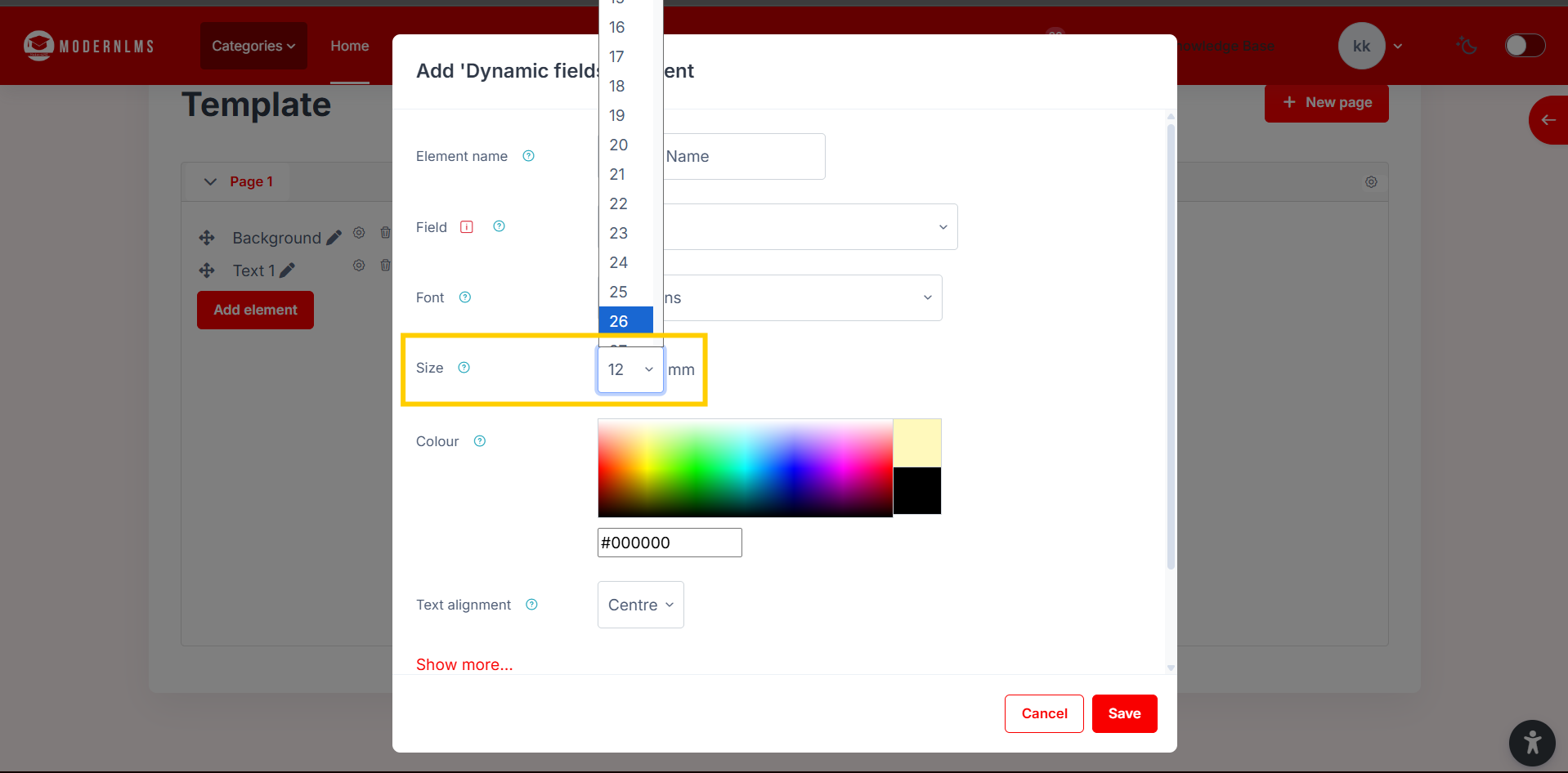The width and height of the screenshot is (1568, 773).
Task: Select size 18 in list
Action: pyautogui.click(x=626, y=86)
